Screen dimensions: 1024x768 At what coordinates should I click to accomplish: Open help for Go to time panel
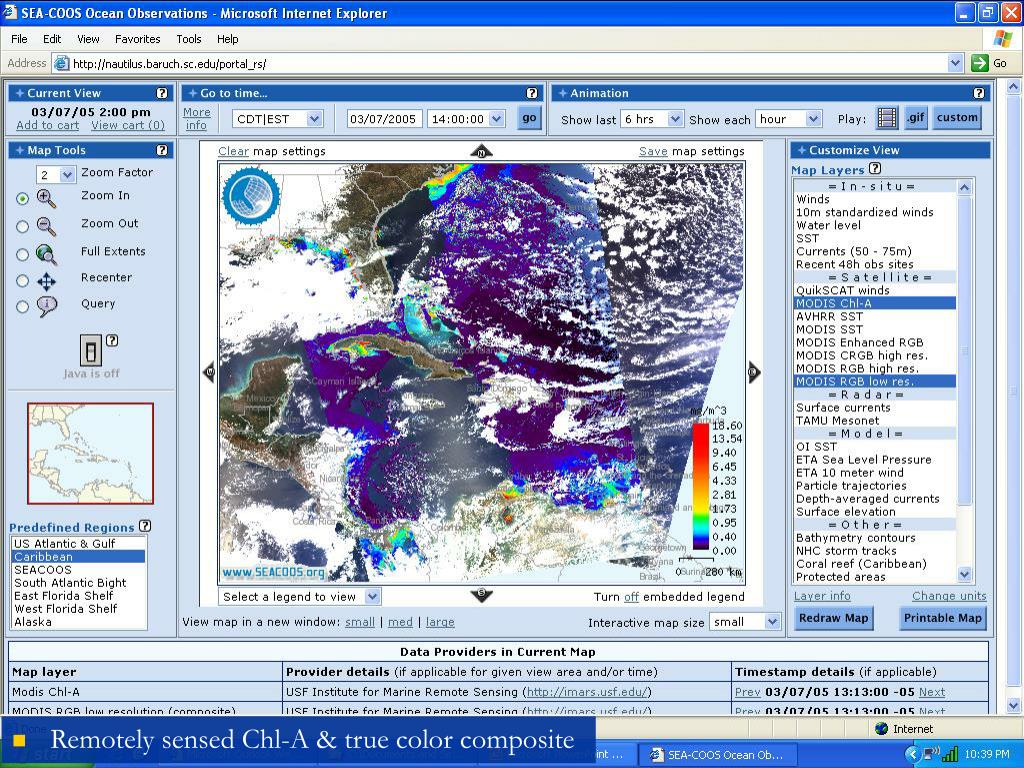click(532, 93)
